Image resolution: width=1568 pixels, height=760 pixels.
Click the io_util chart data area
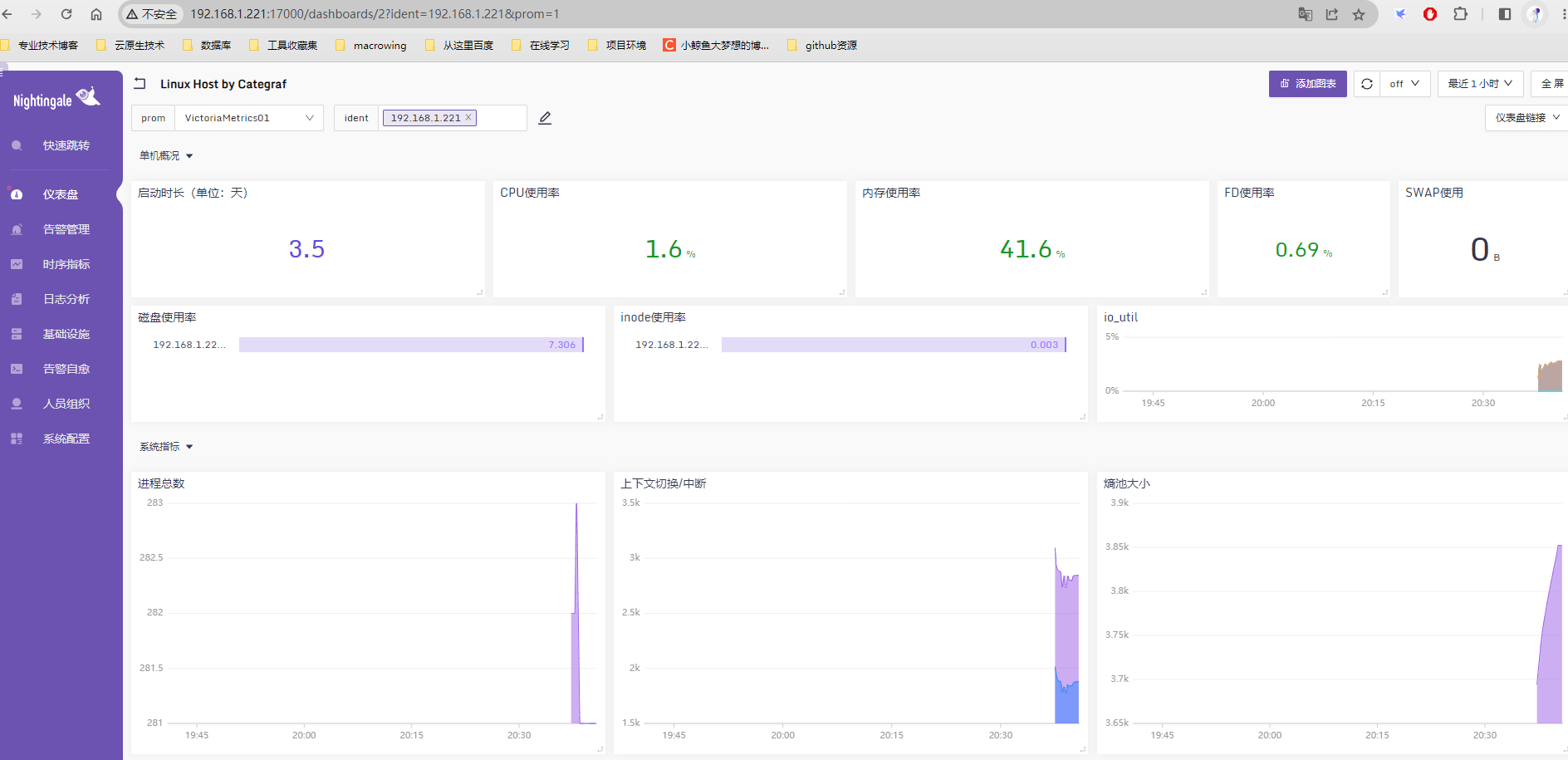pos(1550,377)
